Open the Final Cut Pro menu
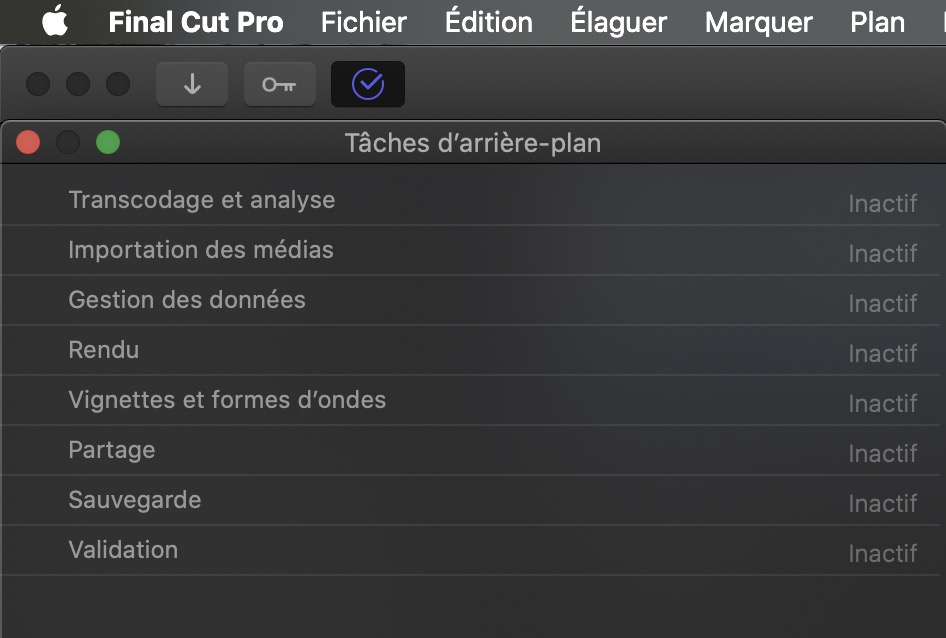This screenshot has height=638, width=946. 195,22
